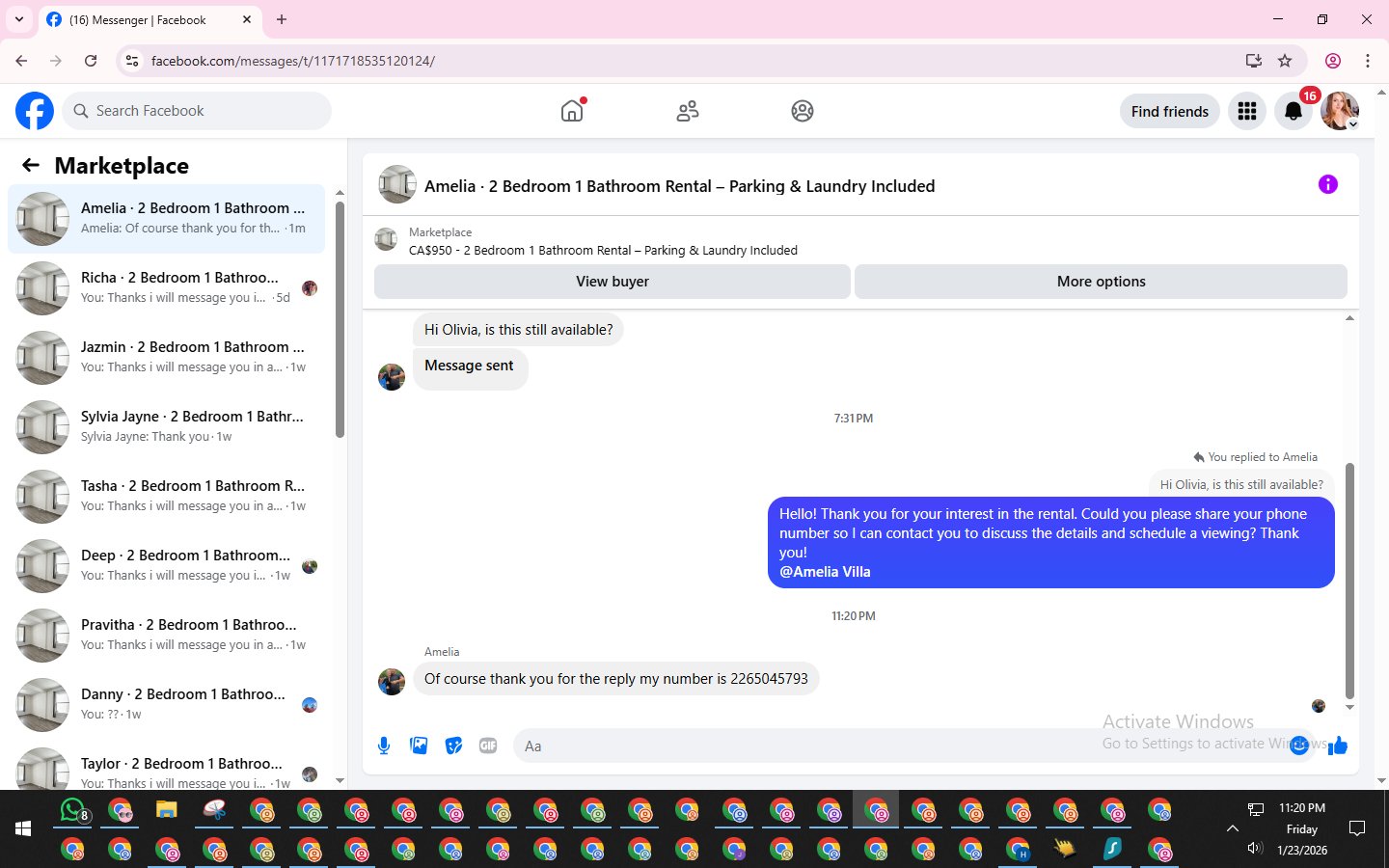Open the Richa conversation
The width and height of the screenshot is (1389, 868).
pyautogui.click(x=166, y=288)
